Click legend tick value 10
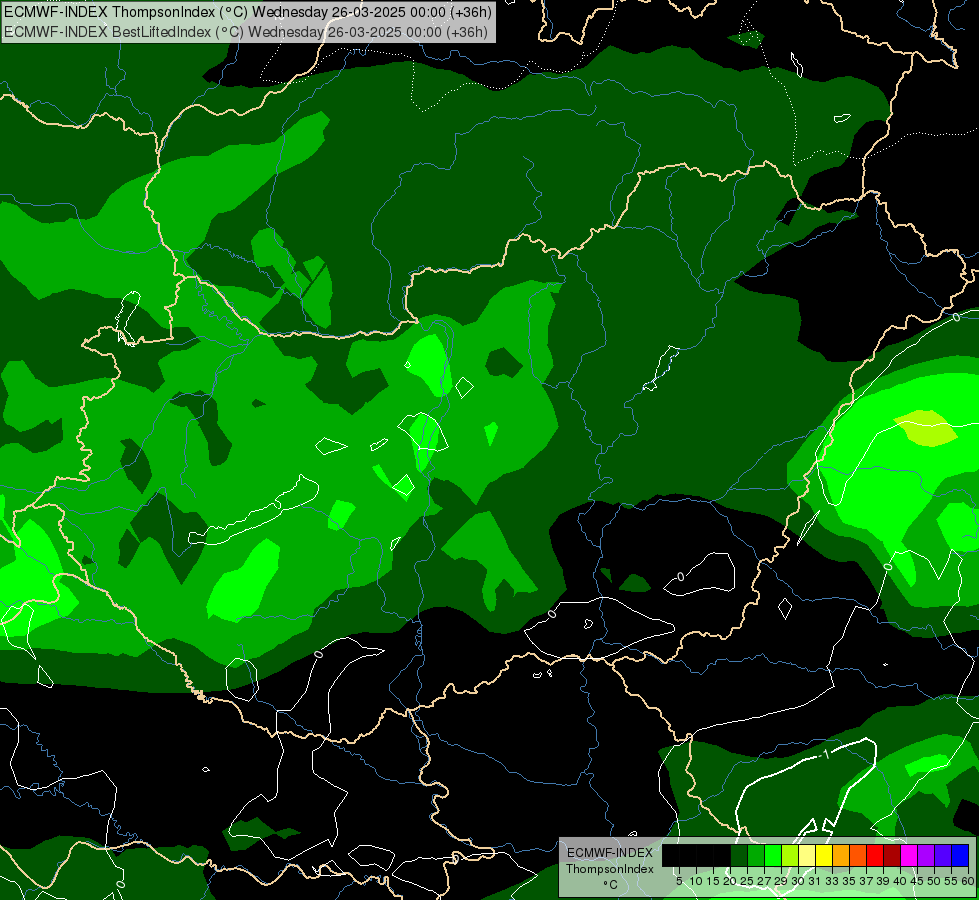 tap(696, 881)
